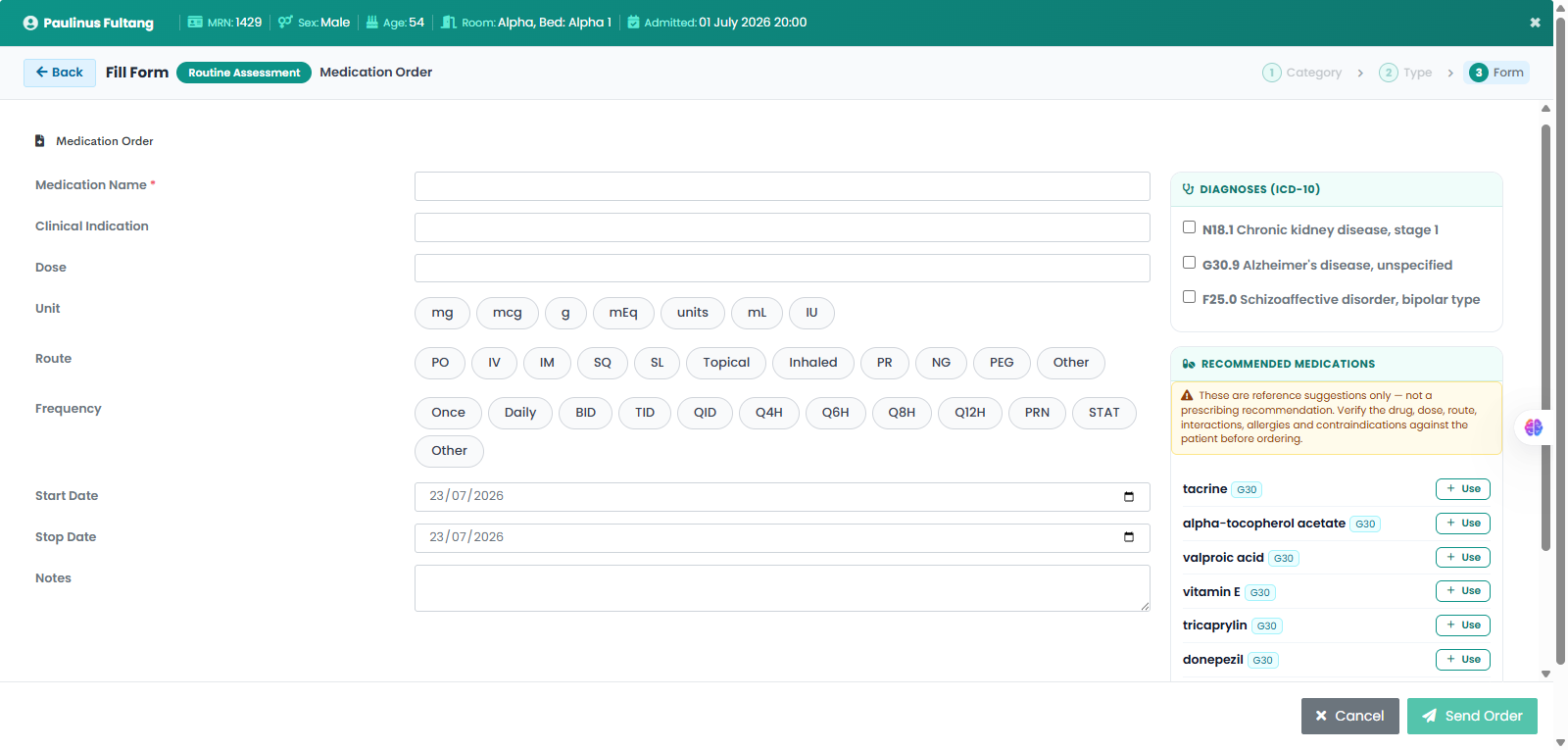Choose the IV route

pyautogui.click(x=494, y=363)
